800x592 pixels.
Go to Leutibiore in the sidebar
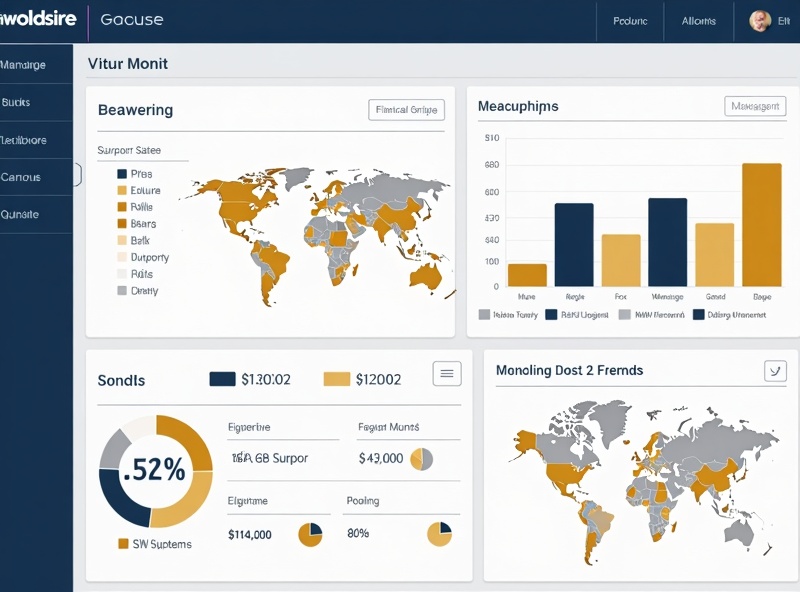click(x=36, y=140)
